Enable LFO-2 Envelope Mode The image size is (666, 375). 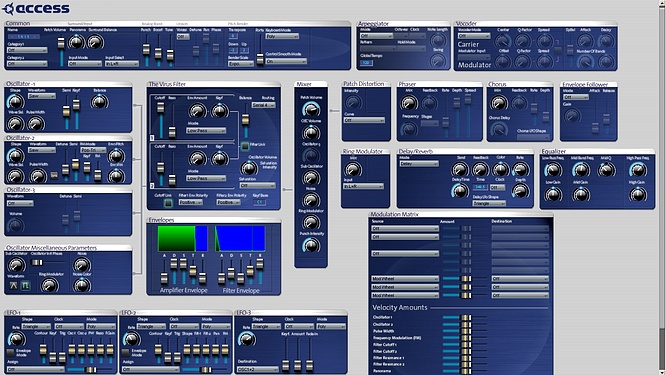click(125, 352)
